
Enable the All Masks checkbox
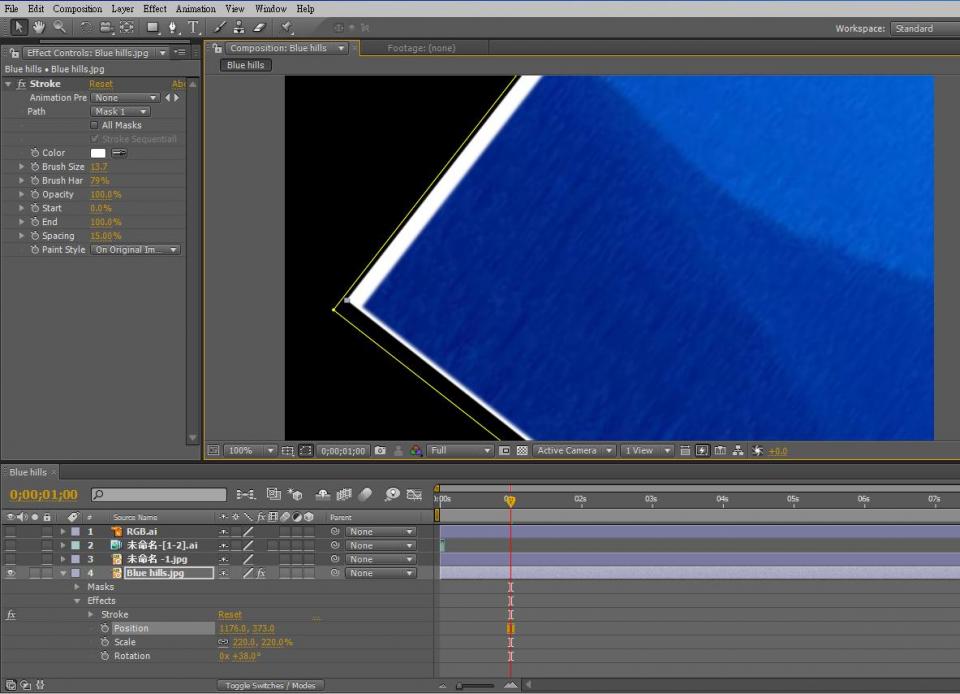click(x=95, y=125)
